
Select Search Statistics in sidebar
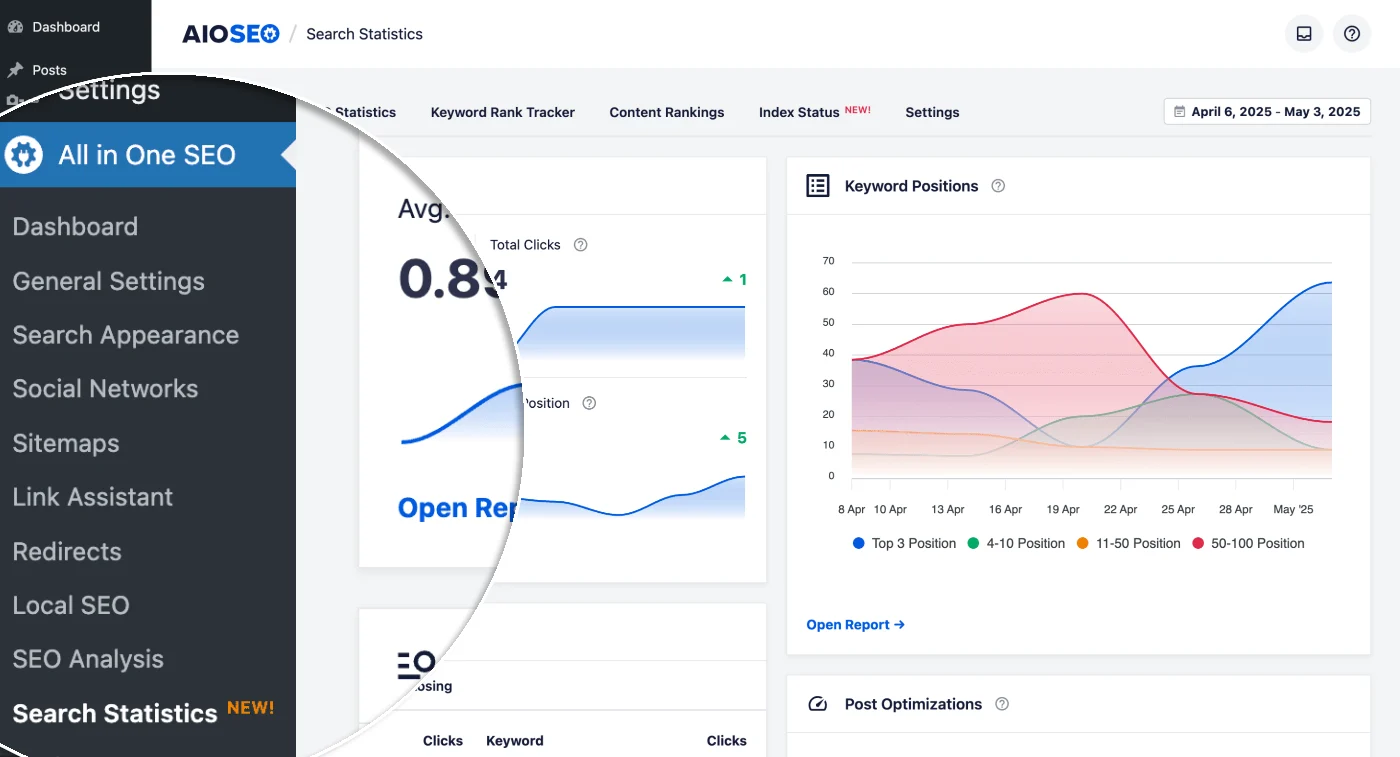pyautogui.click(x=115, y=713)
